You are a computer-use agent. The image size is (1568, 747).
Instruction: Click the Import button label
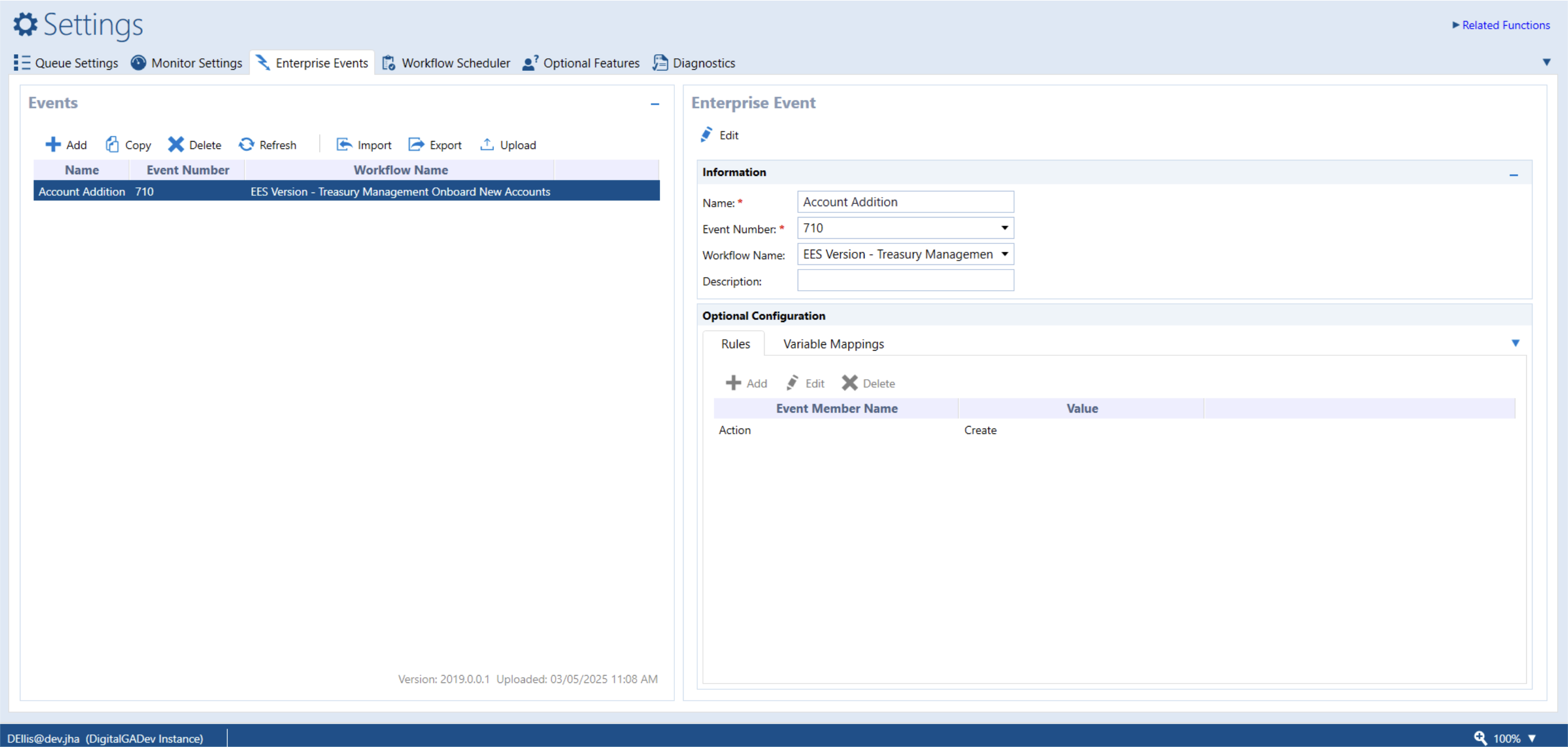point(375,145)
